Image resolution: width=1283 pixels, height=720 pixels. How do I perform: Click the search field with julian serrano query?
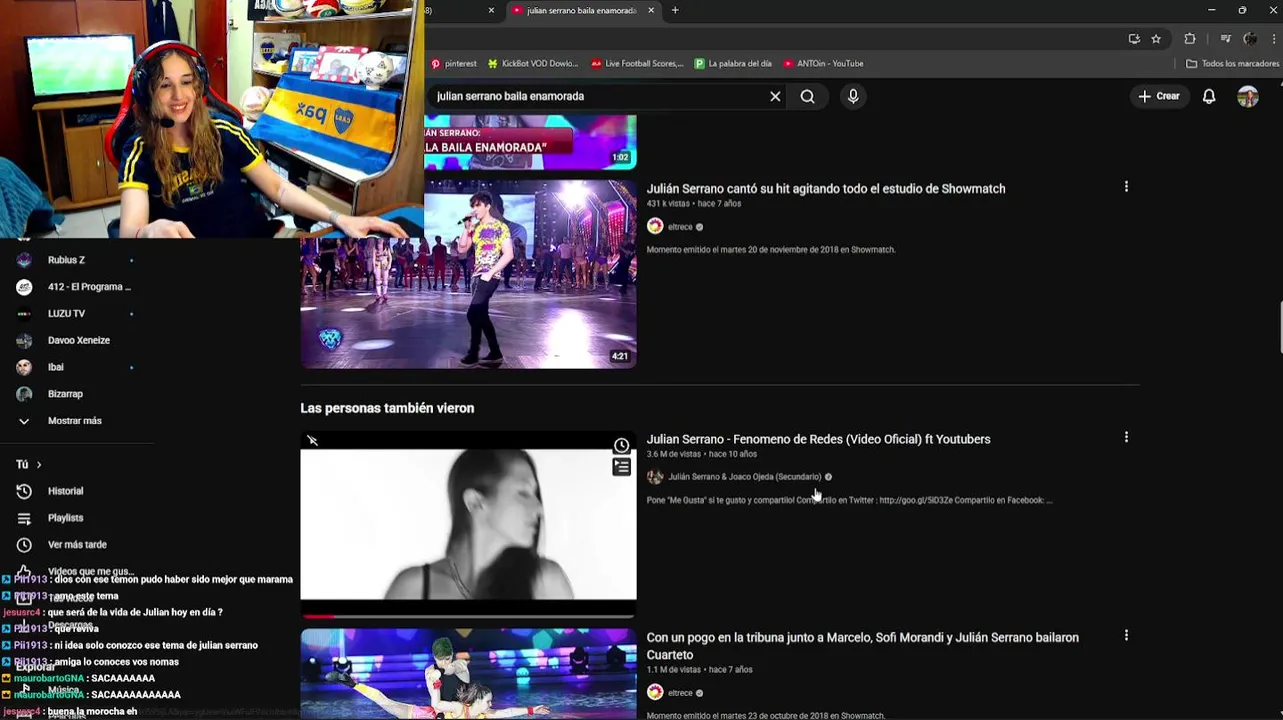click(x=595, y=96)
